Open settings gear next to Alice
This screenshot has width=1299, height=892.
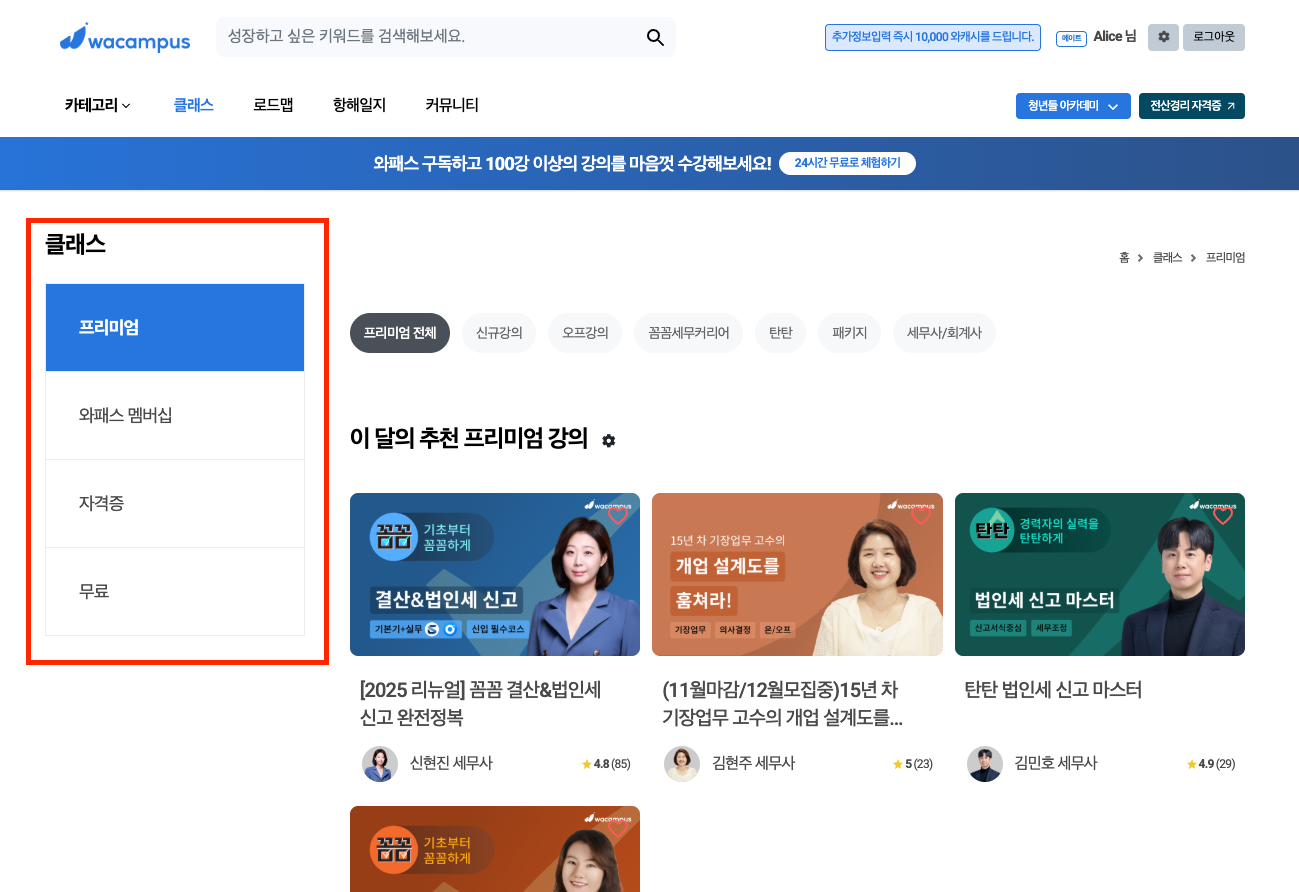(x=1163, y=37)
